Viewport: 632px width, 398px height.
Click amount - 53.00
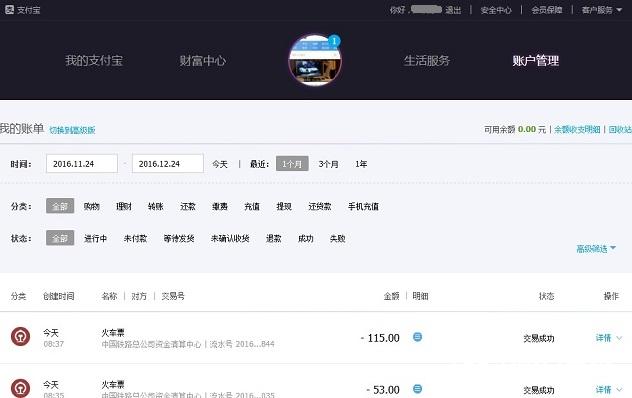pos(383,390)
